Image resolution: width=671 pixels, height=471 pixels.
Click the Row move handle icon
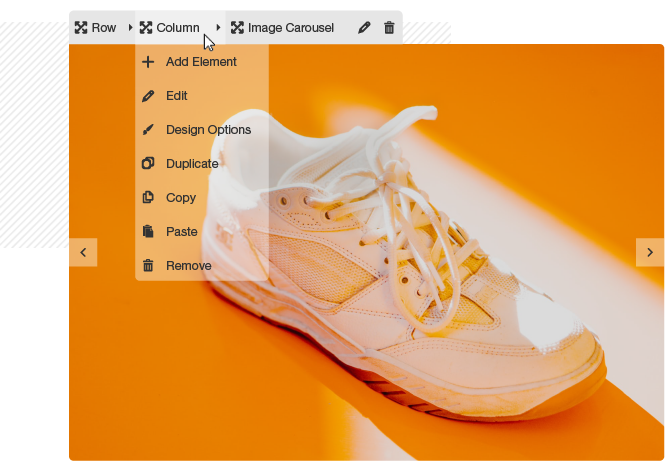[81, 28]
